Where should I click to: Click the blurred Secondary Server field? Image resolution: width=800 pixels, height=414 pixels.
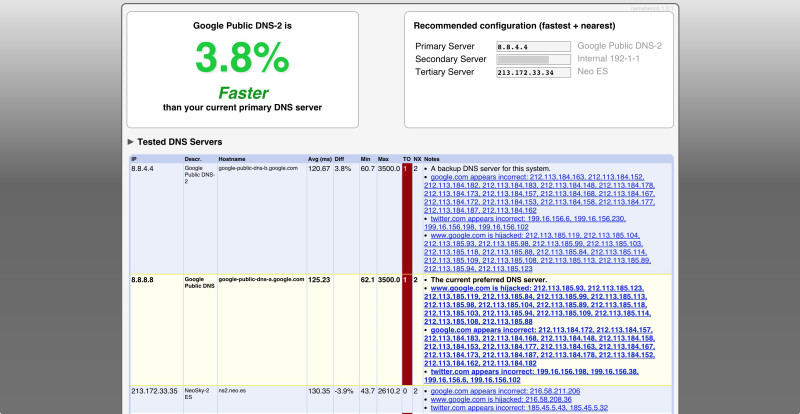coord(533,59)
